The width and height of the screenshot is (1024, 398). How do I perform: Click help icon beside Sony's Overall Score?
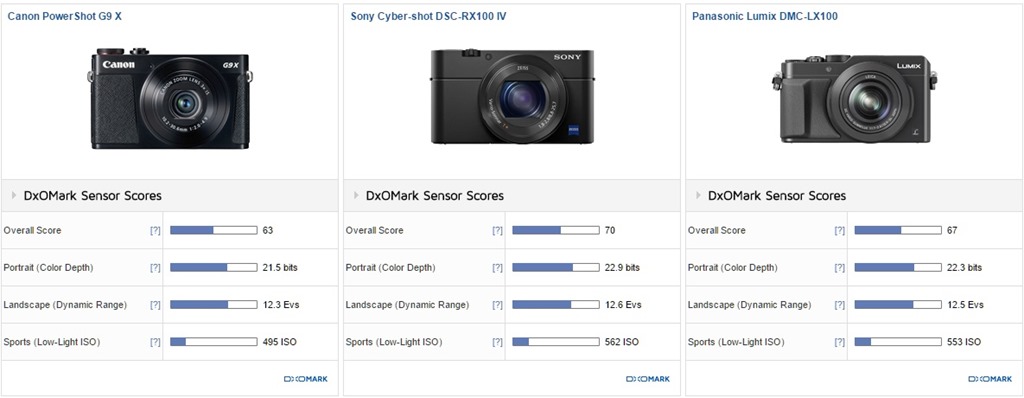[x=498, y=231]
